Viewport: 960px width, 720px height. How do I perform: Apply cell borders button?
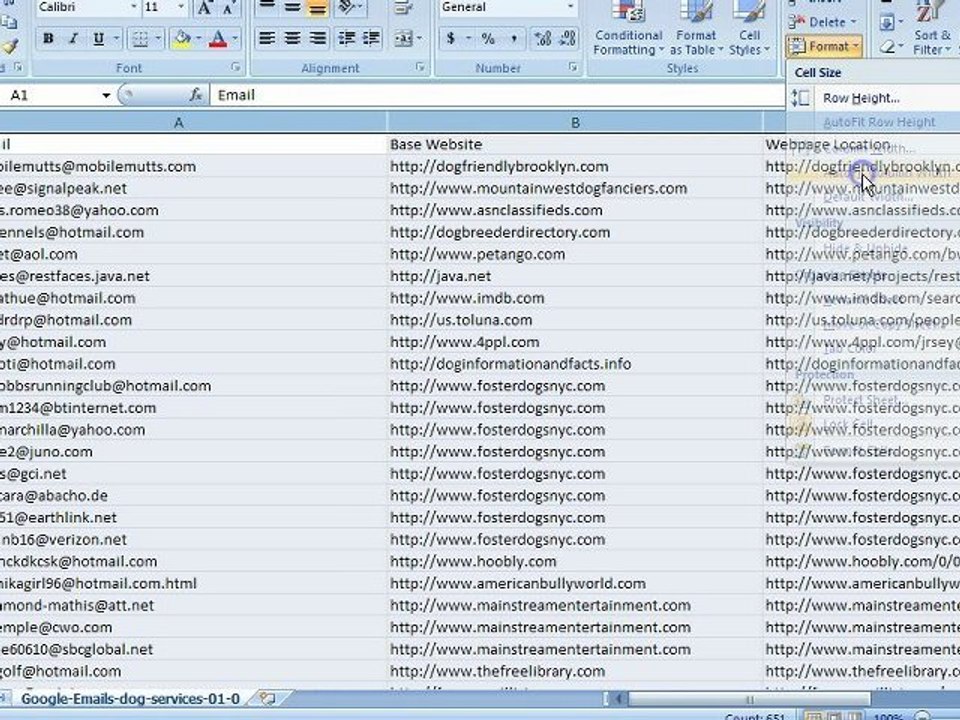click(140, 39)
